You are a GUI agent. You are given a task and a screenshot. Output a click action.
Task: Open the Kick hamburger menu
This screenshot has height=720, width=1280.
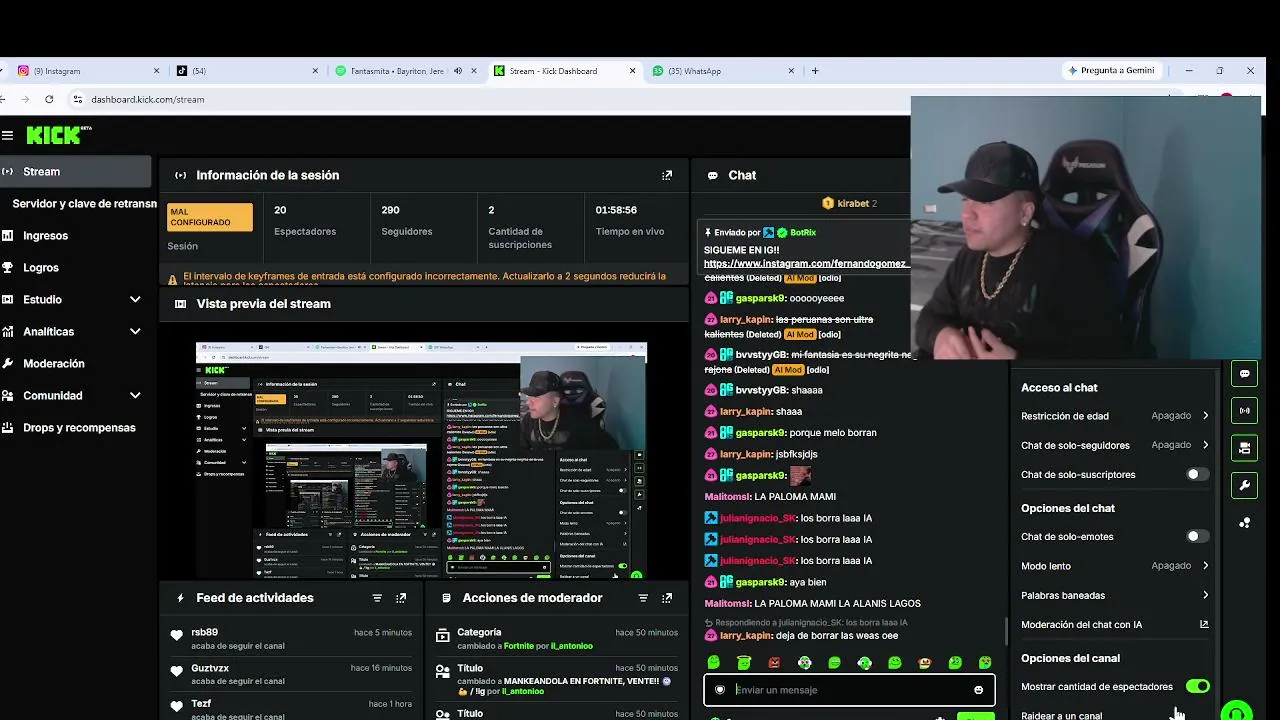pos(7,135)
